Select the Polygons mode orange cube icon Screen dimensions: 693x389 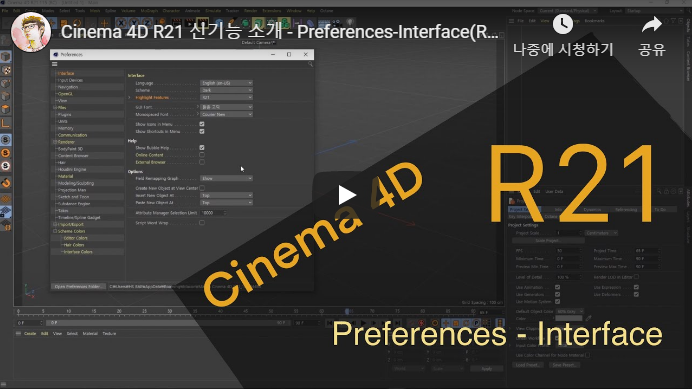pyautogui.click(x=6, y=109)
